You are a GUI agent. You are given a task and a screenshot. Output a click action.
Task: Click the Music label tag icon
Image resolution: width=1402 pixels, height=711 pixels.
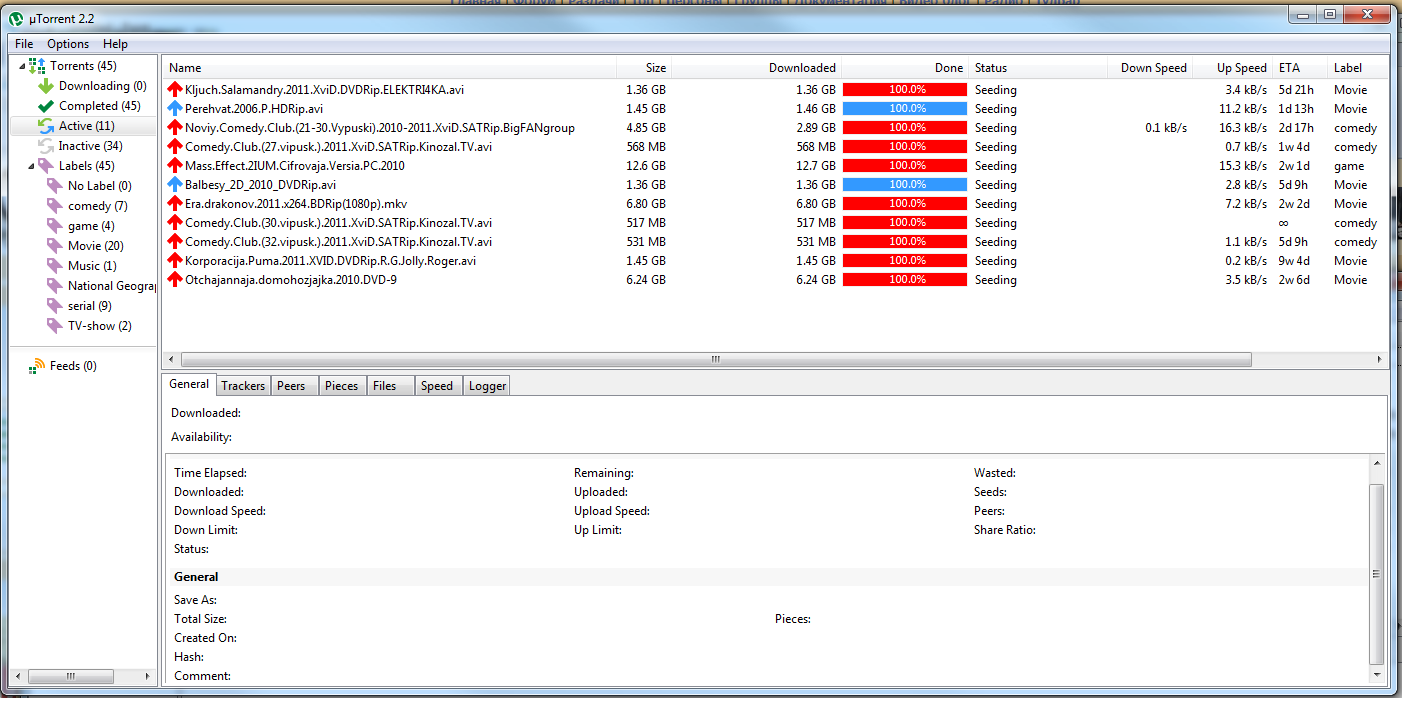[x=55, y=266]
